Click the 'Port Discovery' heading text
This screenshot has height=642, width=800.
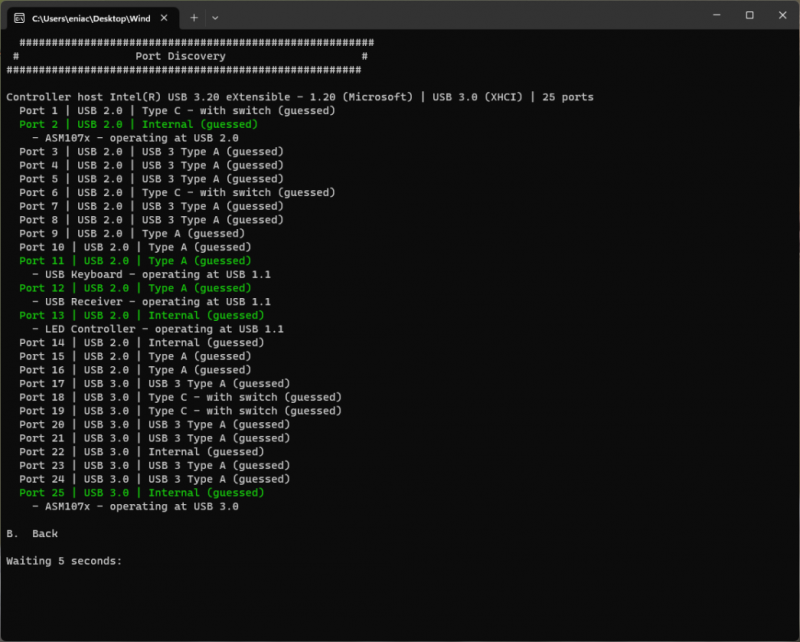pos(180,56)
